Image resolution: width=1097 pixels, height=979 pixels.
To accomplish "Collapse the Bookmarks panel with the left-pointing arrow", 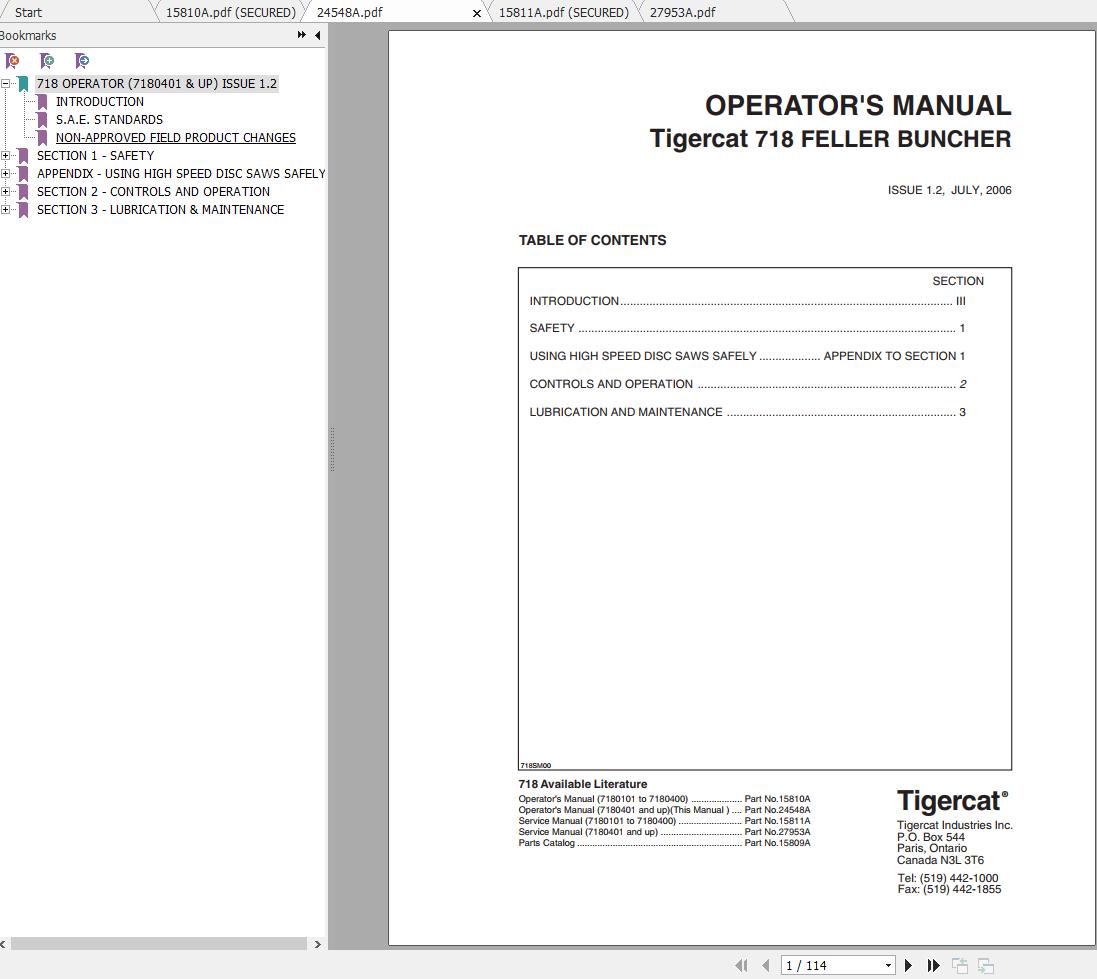I will click(317, 35).
